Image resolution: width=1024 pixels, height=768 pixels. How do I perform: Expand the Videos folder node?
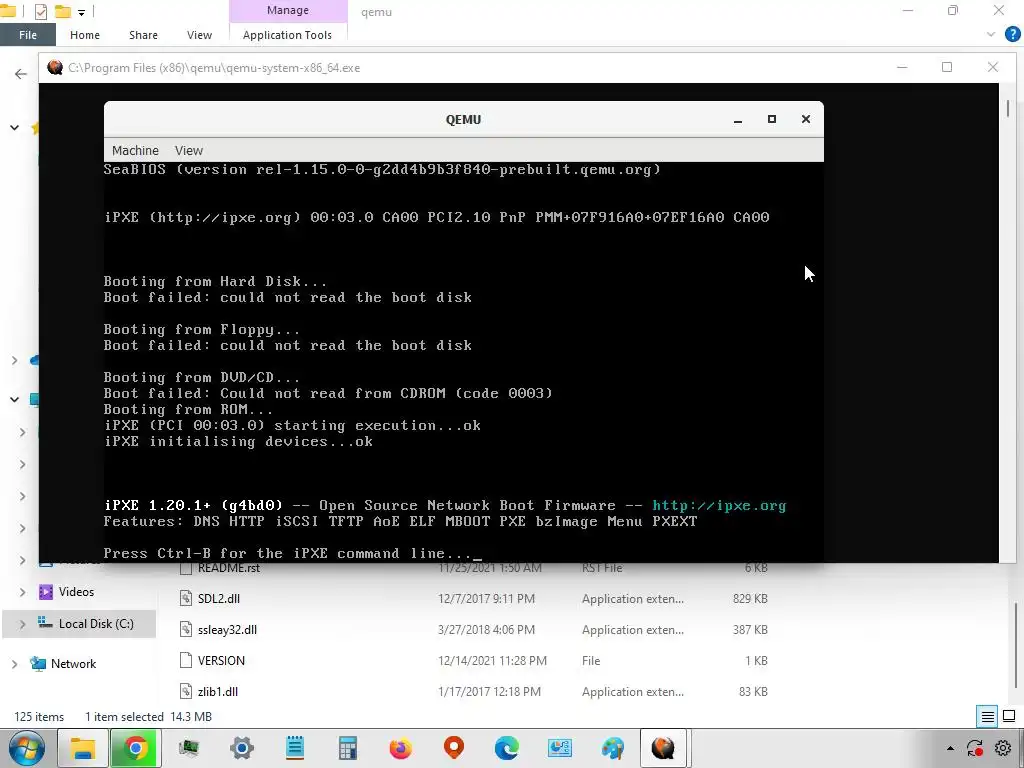tap(22, 592)
